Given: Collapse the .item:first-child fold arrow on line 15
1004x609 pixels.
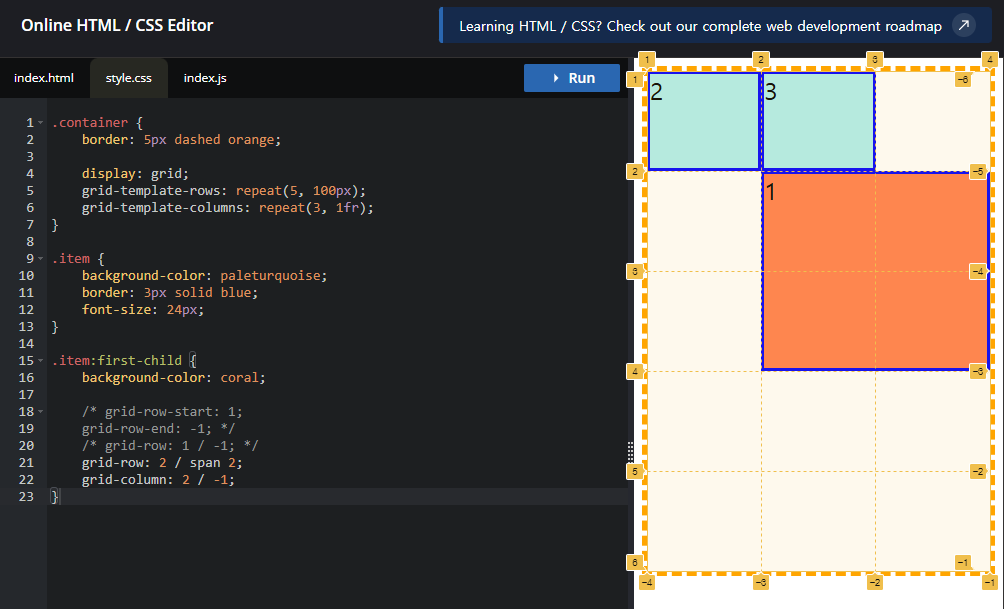Looking at the screenshot, I should click(x=40, y=361).
